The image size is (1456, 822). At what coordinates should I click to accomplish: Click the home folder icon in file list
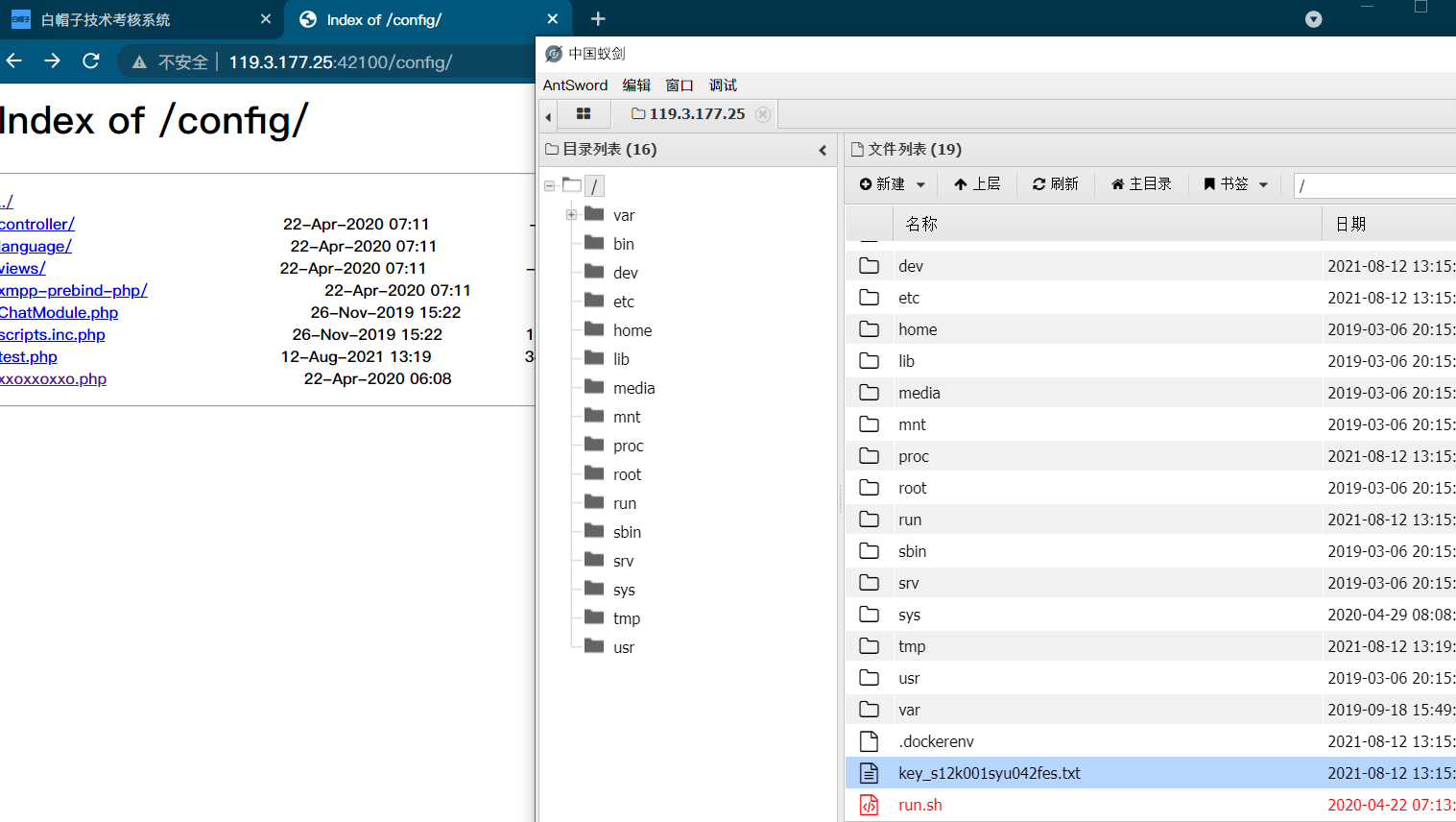coord(869,329)
